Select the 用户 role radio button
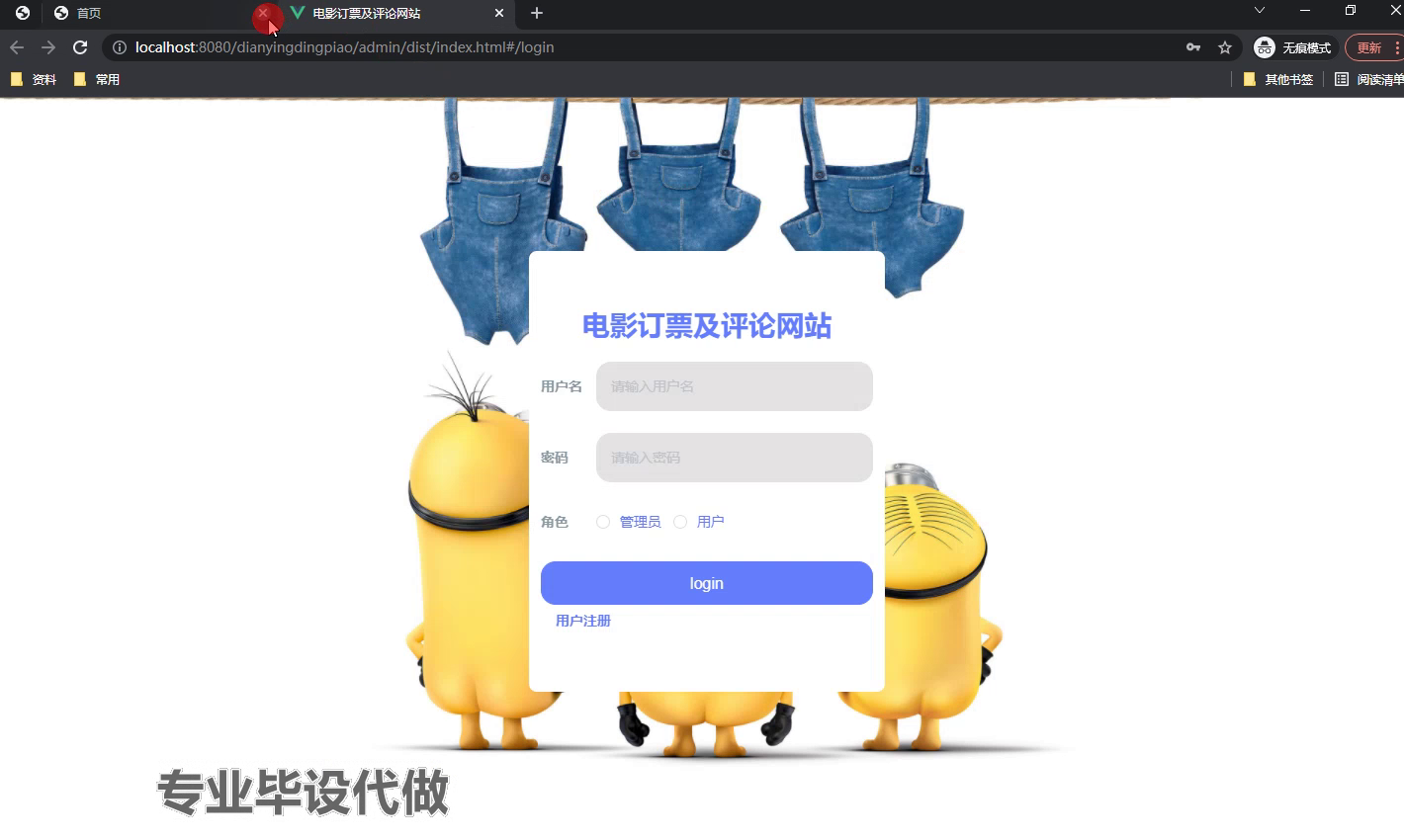Image resolution: width=1404 pixels, height=840 pixels. 680,522
